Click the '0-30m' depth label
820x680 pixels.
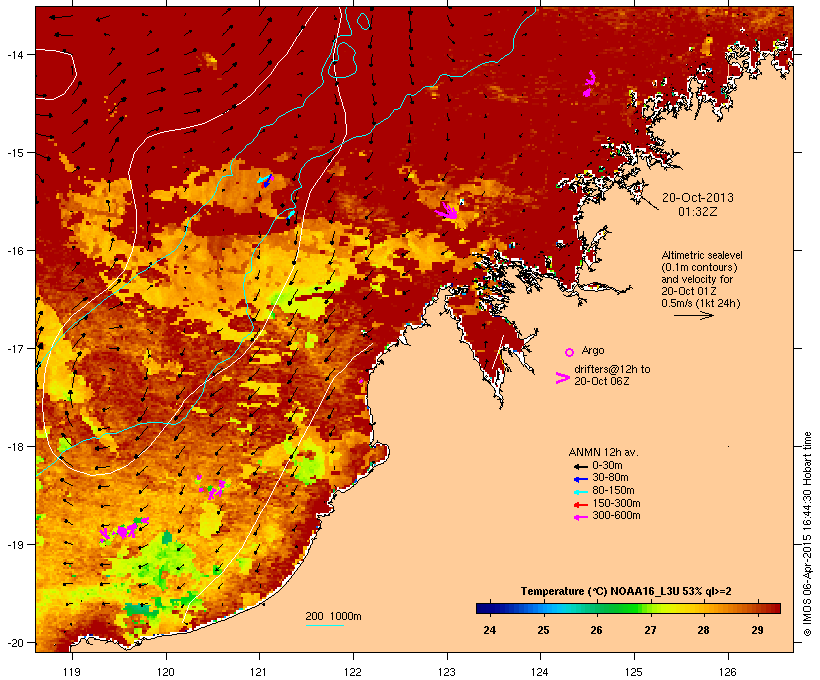tap(607, 466)
